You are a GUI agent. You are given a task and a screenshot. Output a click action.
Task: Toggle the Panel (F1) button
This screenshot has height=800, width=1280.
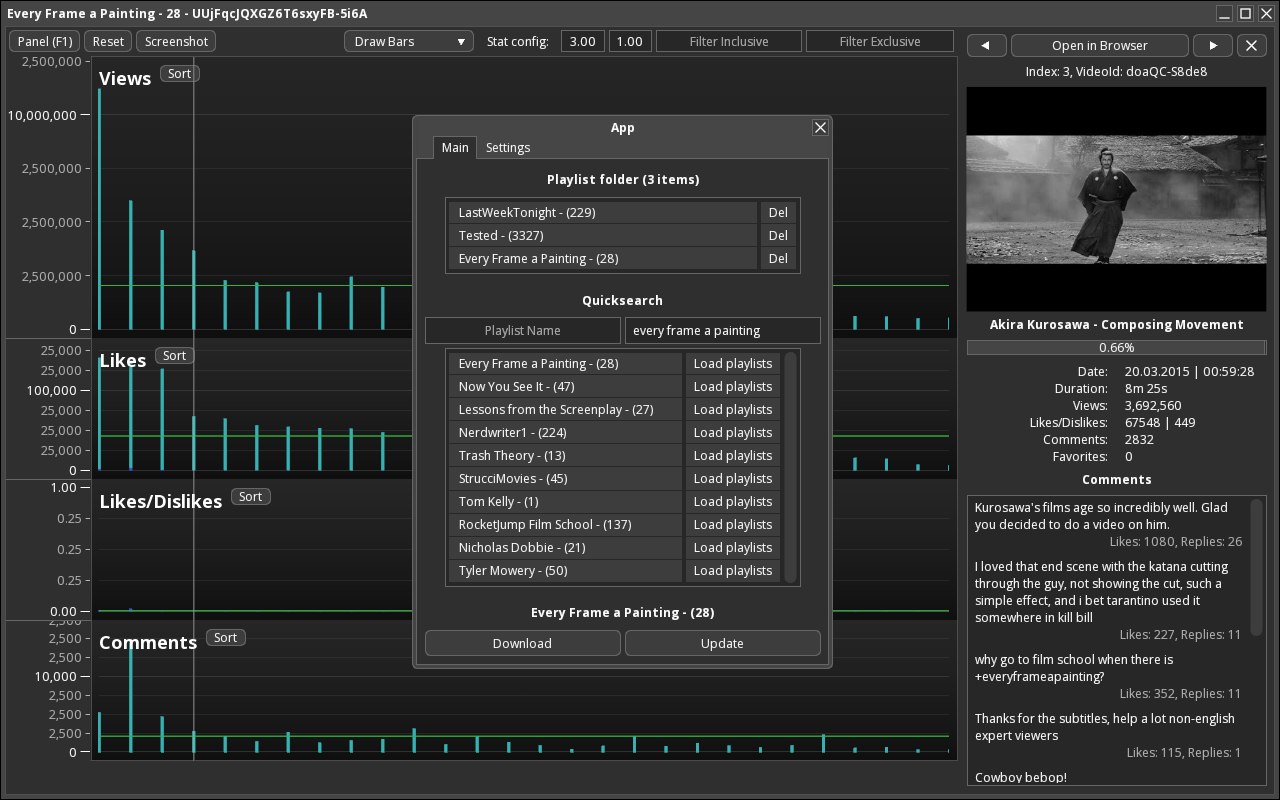tap(46, 41)
